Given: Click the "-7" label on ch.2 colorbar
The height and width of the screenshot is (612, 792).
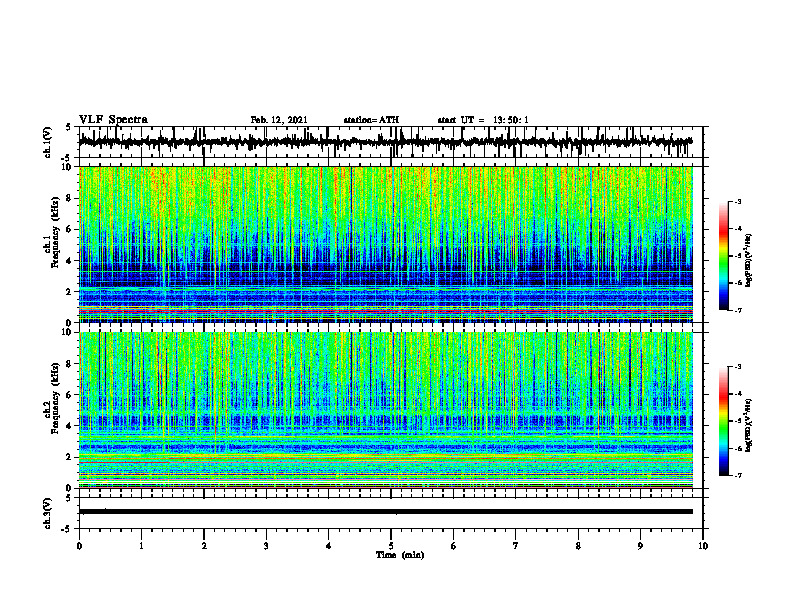Looking at the screenshot, I should click(x=737, y=476).
